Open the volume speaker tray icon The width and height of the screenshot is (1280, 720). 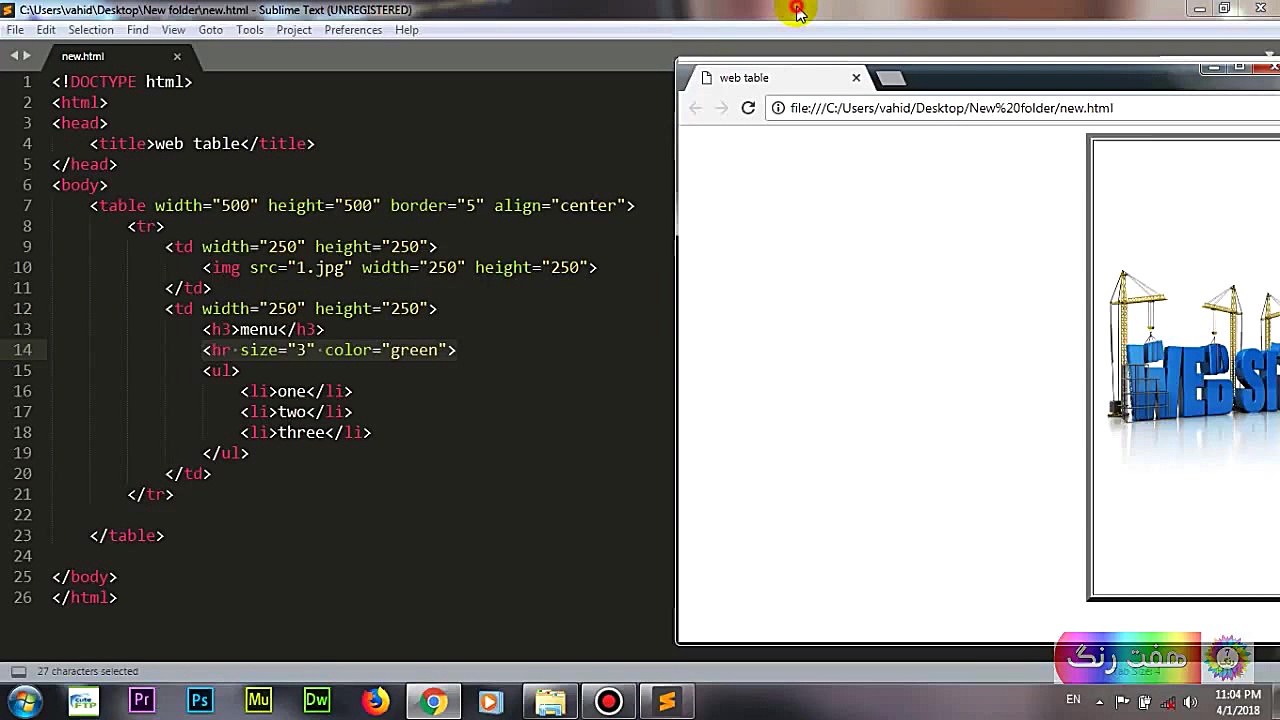1190,701
